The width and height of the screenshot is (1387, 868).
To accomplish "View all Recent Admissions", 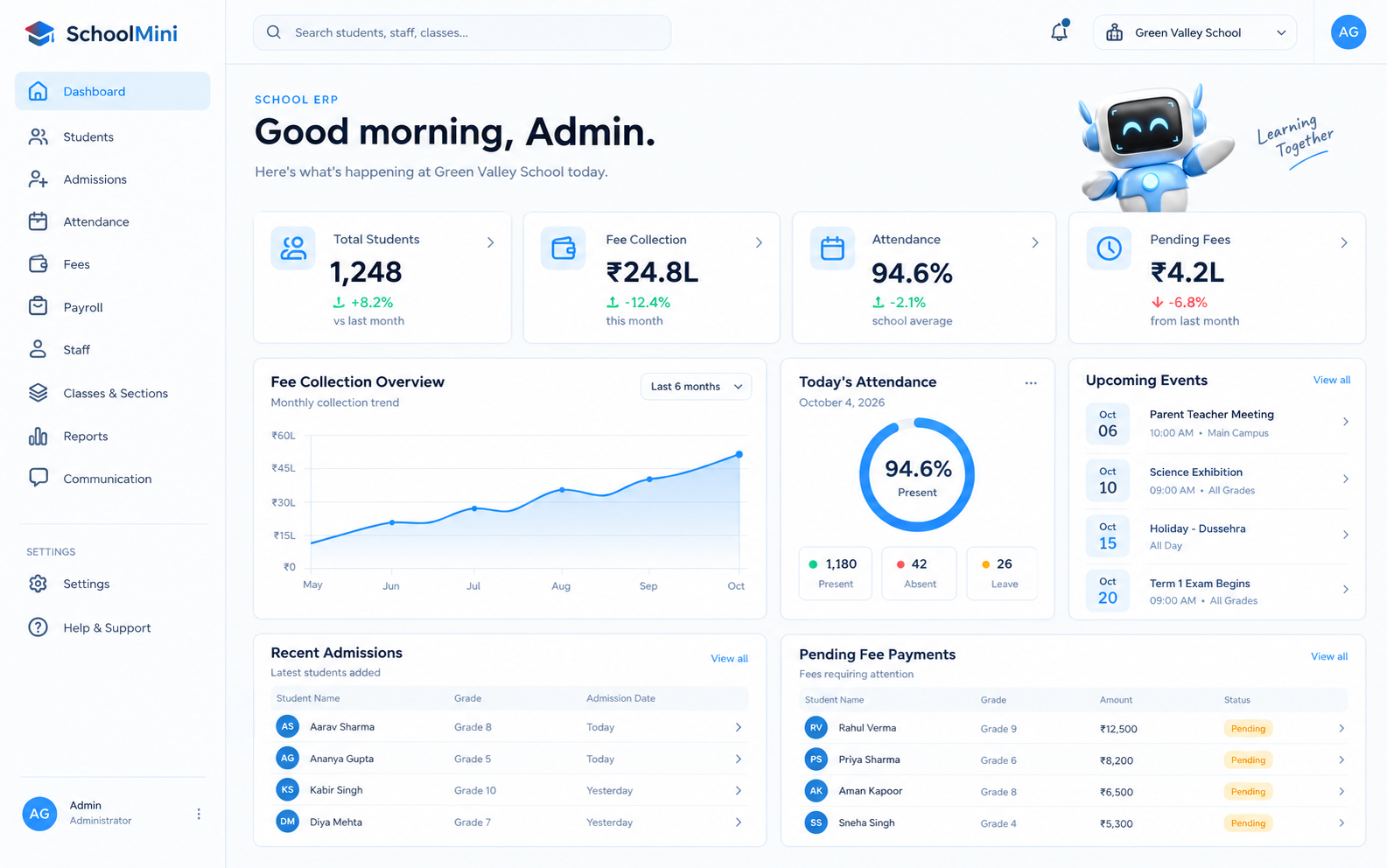I will [x=729, y=658].
